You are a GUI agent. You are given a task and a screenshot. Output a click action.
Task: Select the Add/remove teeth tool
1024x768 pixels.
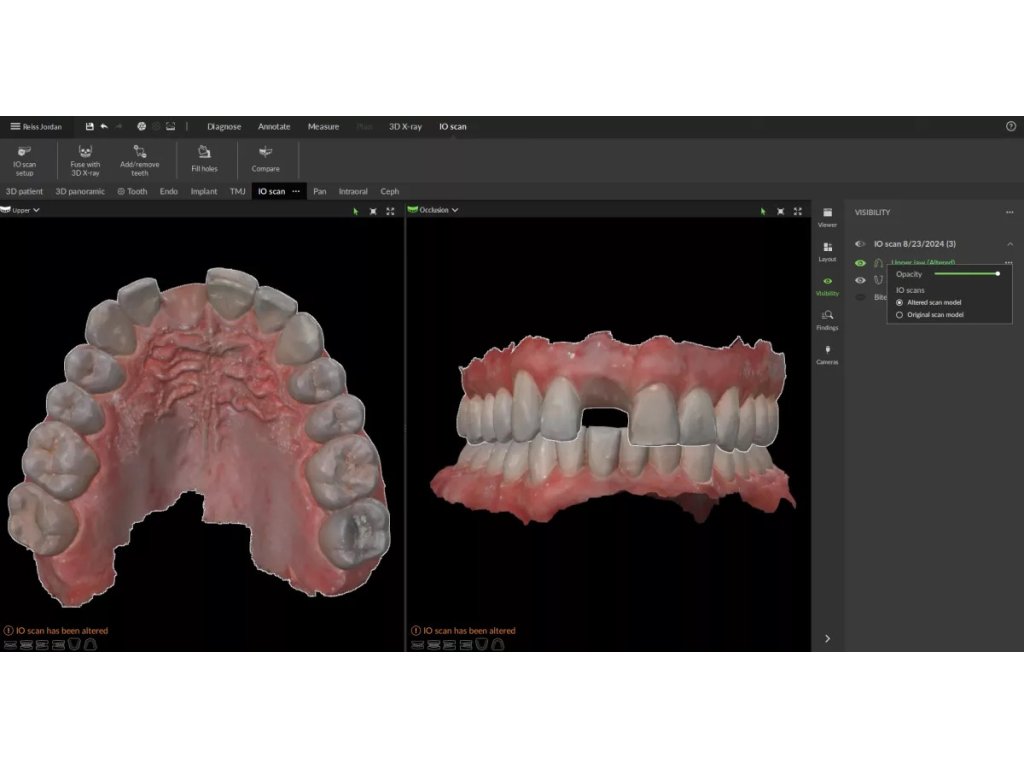coord(140,158)
